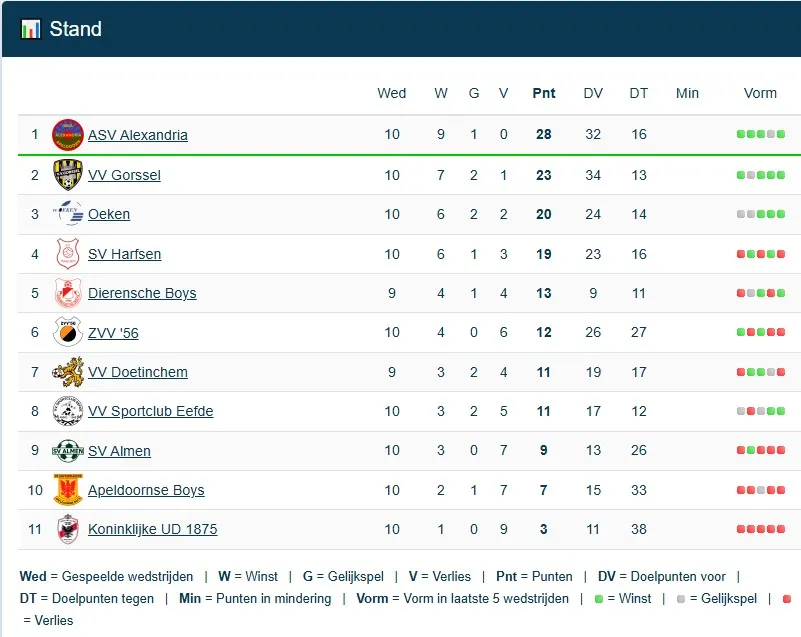Click the standings chart icon beside Stand
Viewport: 801px width, 637px height.
tap(30, 29)
